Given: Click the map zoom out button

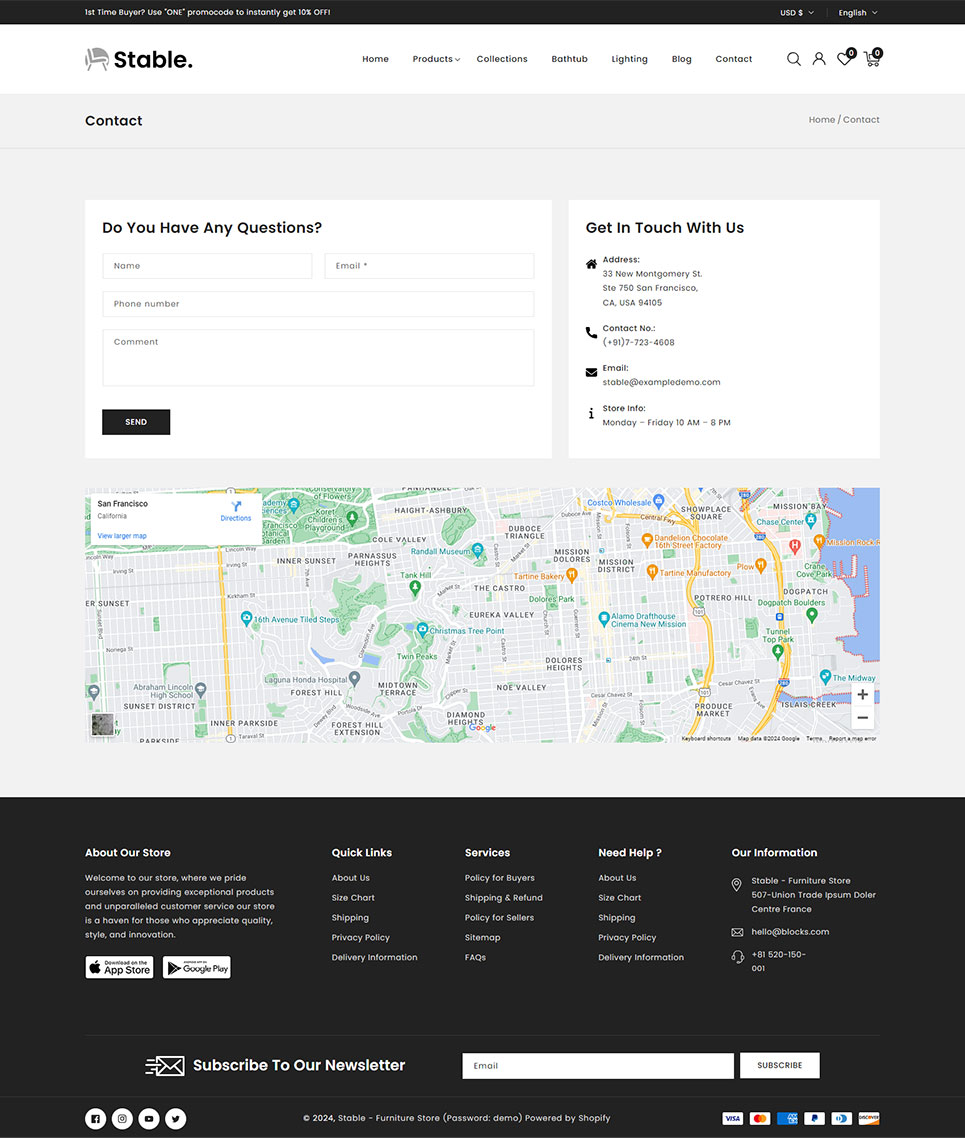Looking at the screenshot, I should pos(862,718).
